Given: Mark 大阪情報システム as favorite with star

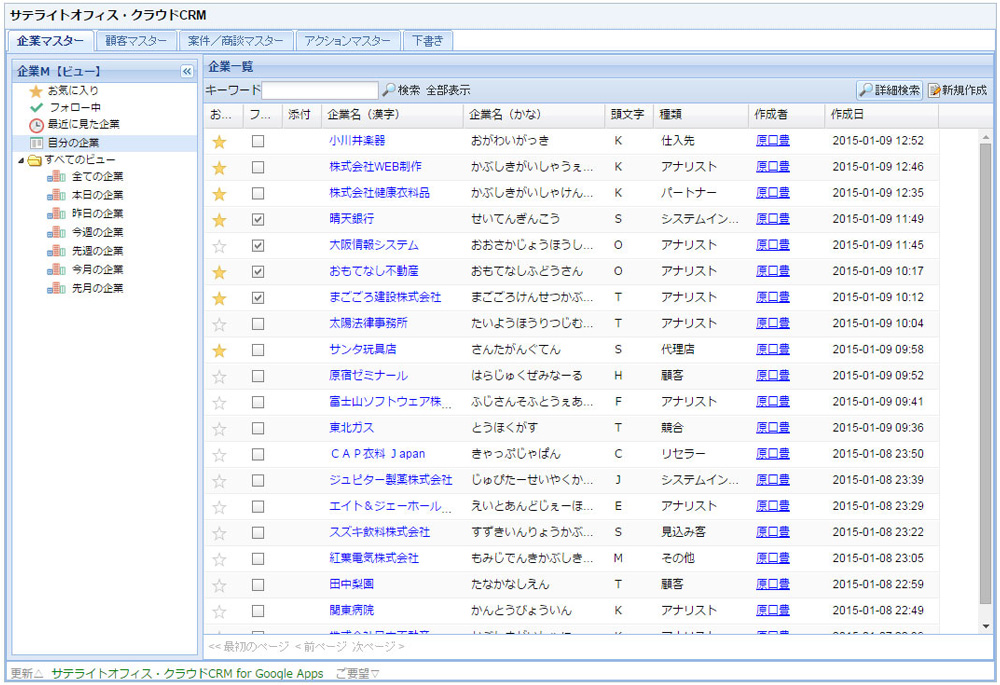Looking at the screenshot, I should coord(219,245).
